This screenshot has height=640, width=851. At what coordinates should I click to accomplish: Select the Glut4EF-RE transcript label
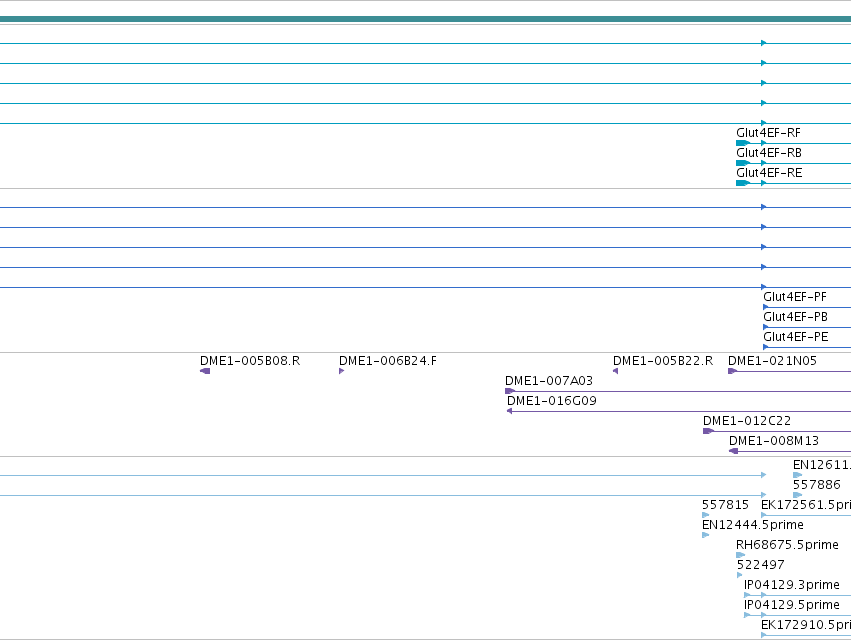[769, 173]
